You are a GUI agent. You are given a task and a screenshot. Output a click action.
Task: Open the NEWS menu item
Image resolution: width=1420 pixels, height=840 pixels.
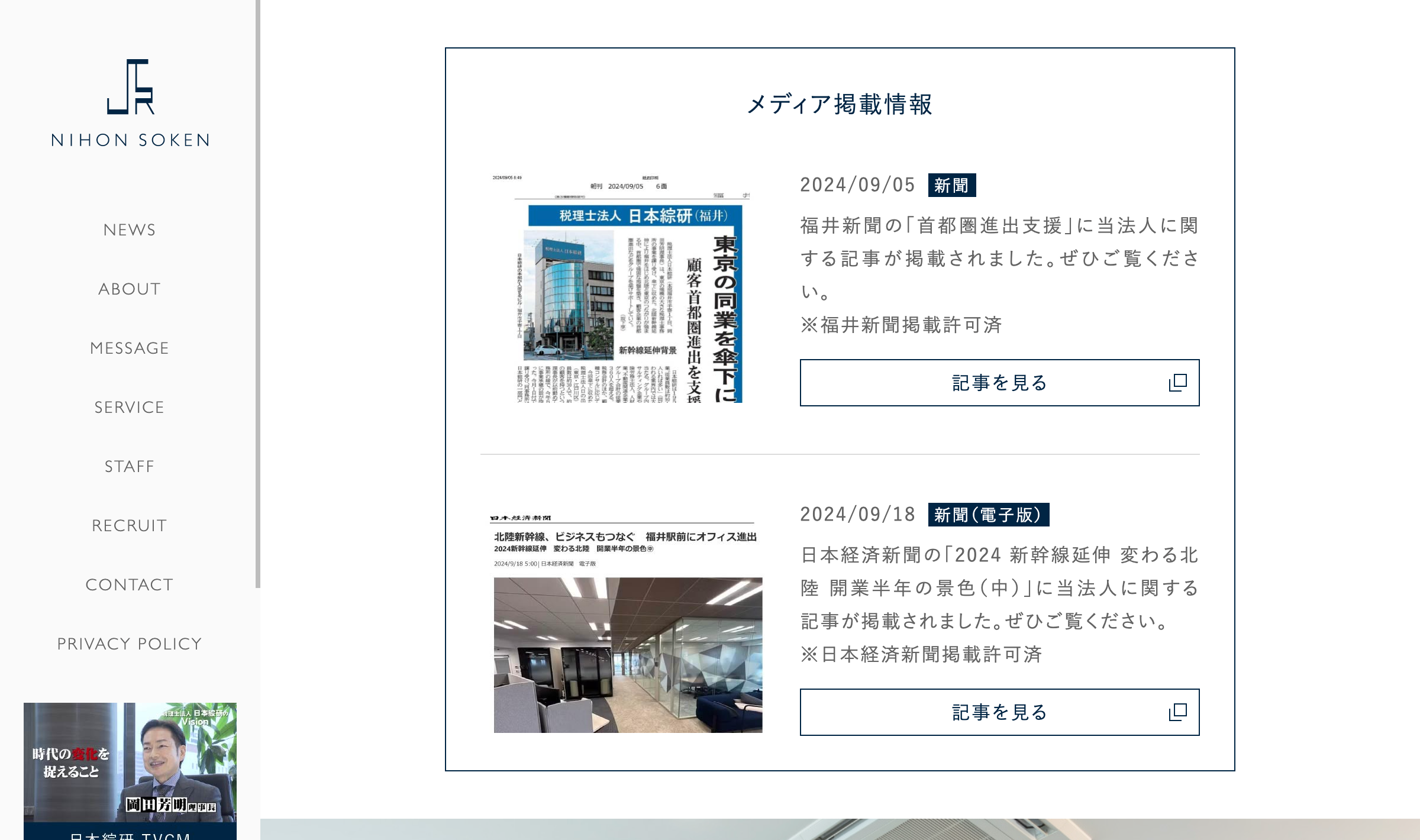click(130, 230)
